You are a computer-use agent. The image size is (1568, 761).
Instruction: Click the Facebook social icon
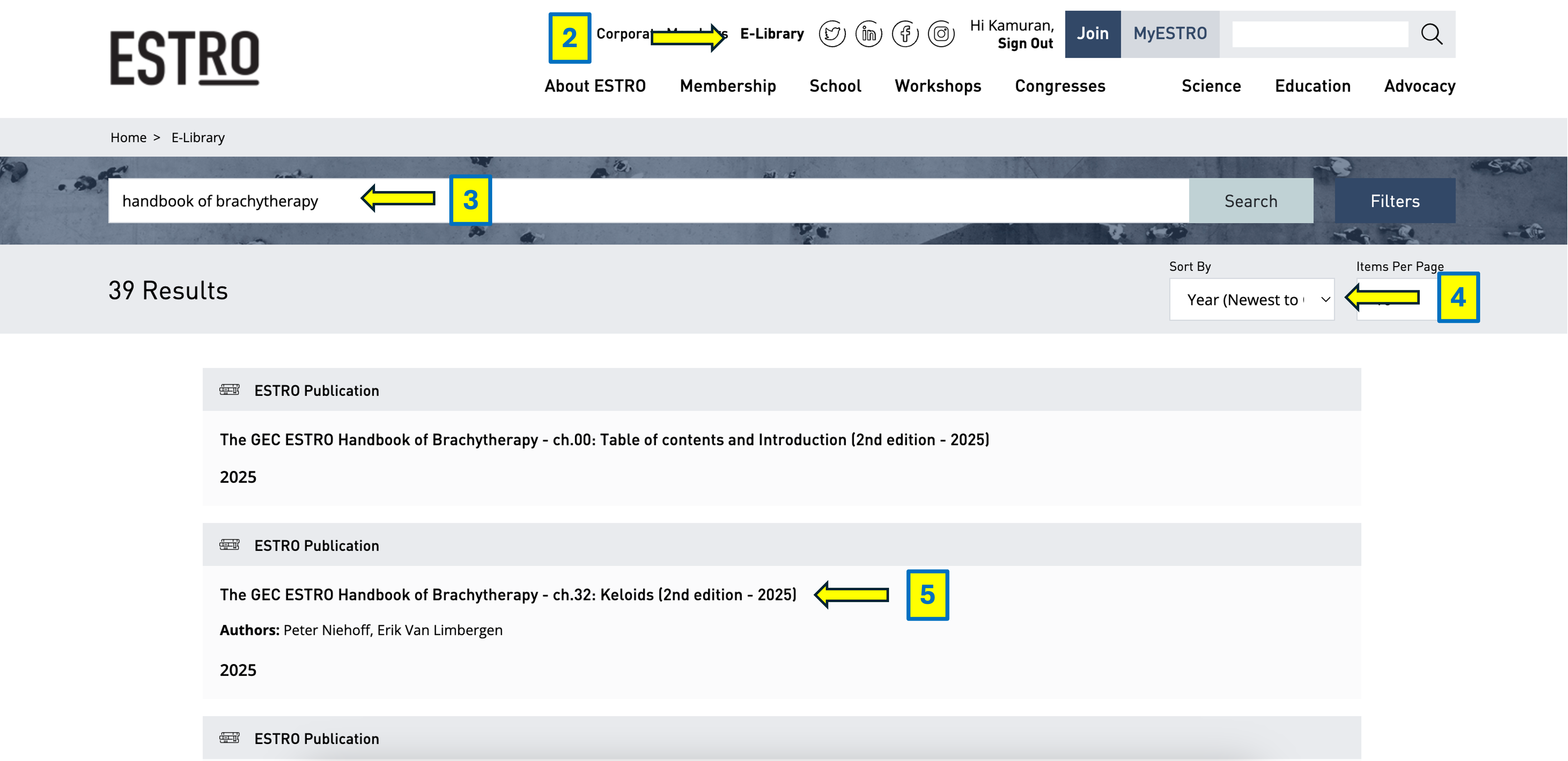tap(905, 34)
